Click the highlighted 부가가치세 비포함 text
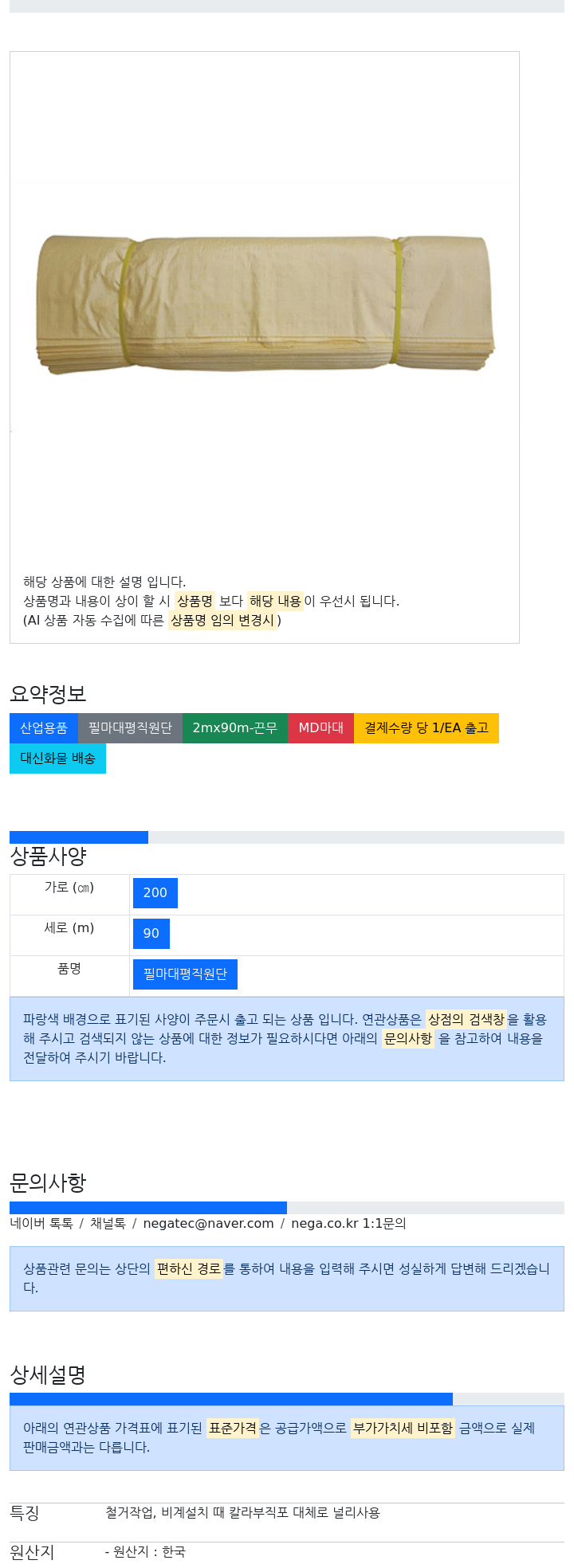Screen dimensions: 574x1568 click(403, 1429)
